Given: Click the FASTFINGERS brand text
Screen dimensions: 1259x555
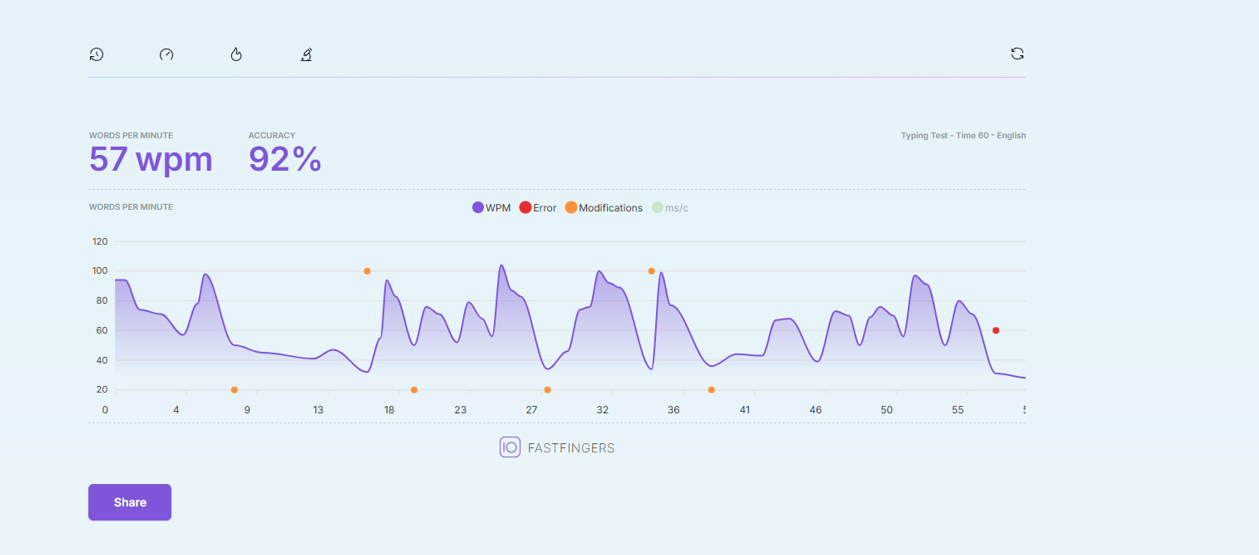Looking at the screenshot, I should coord(571,448).
